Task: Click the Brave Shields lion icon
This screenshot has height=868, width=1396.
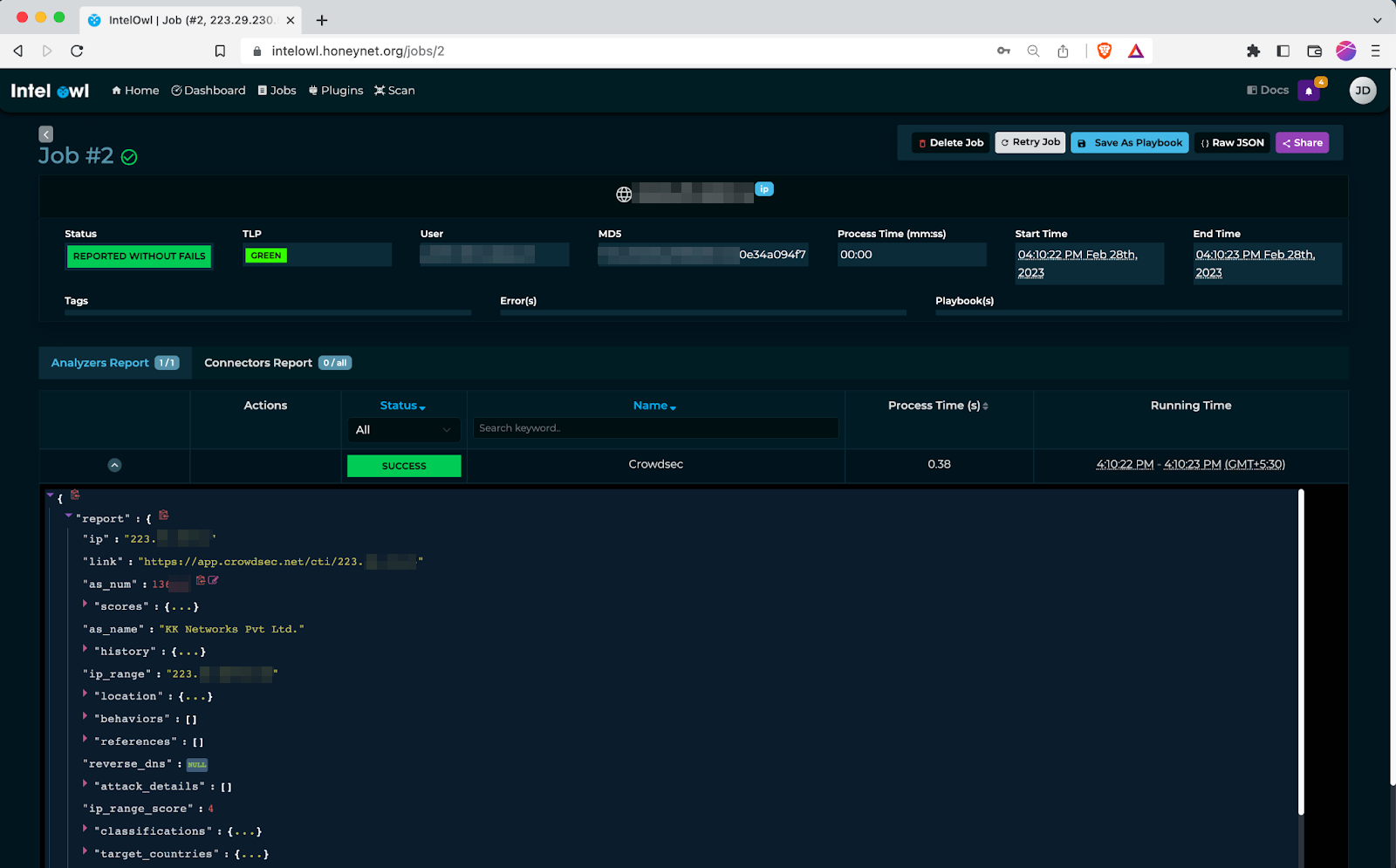Action: 1105,51
